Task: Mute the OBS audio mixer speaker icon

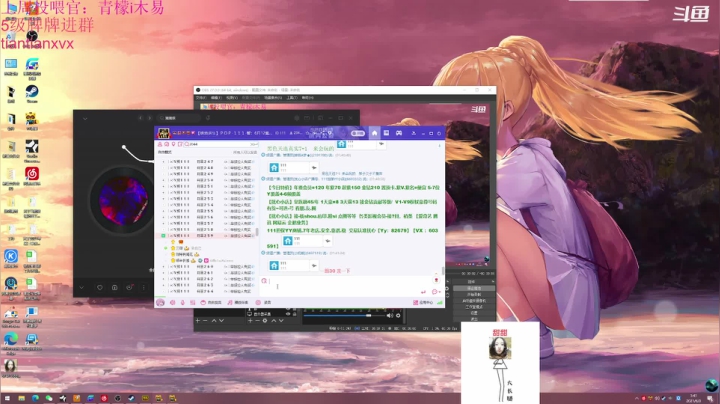Action: tap(389, 315)
